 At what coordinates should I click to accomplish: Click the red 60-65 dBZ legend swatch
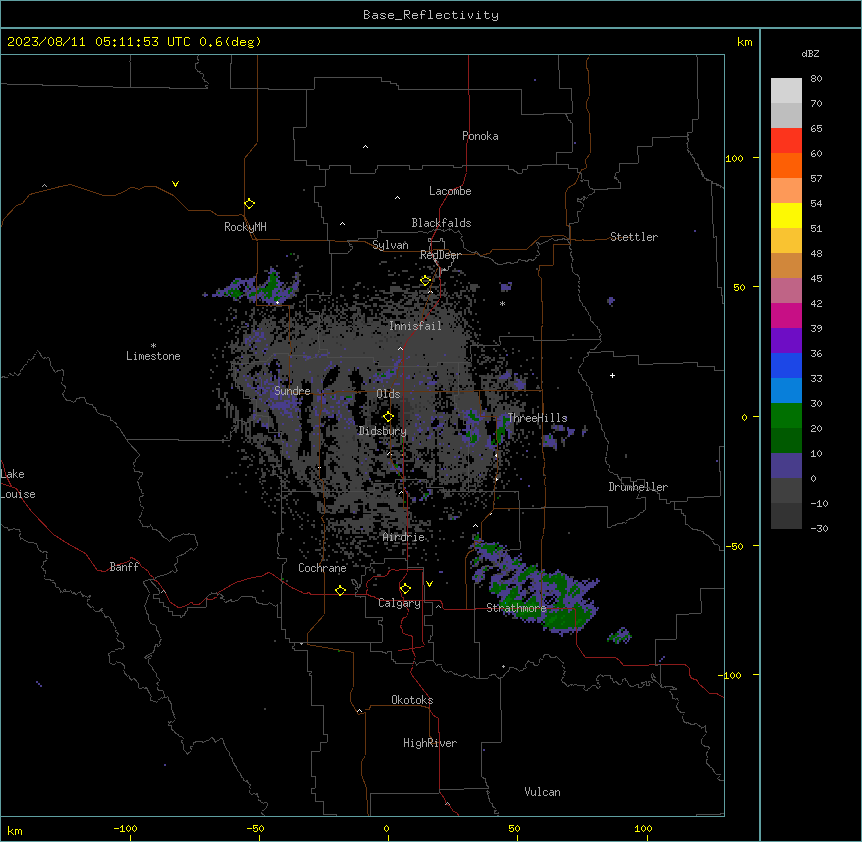tap(786, 140)
